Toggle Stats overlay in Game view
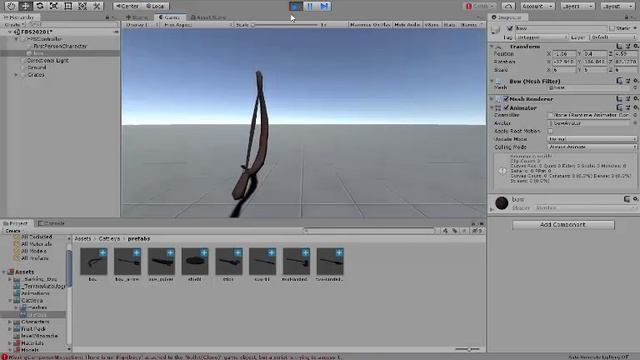This screenshot has height=360, width=640. [x=449, y=25]
